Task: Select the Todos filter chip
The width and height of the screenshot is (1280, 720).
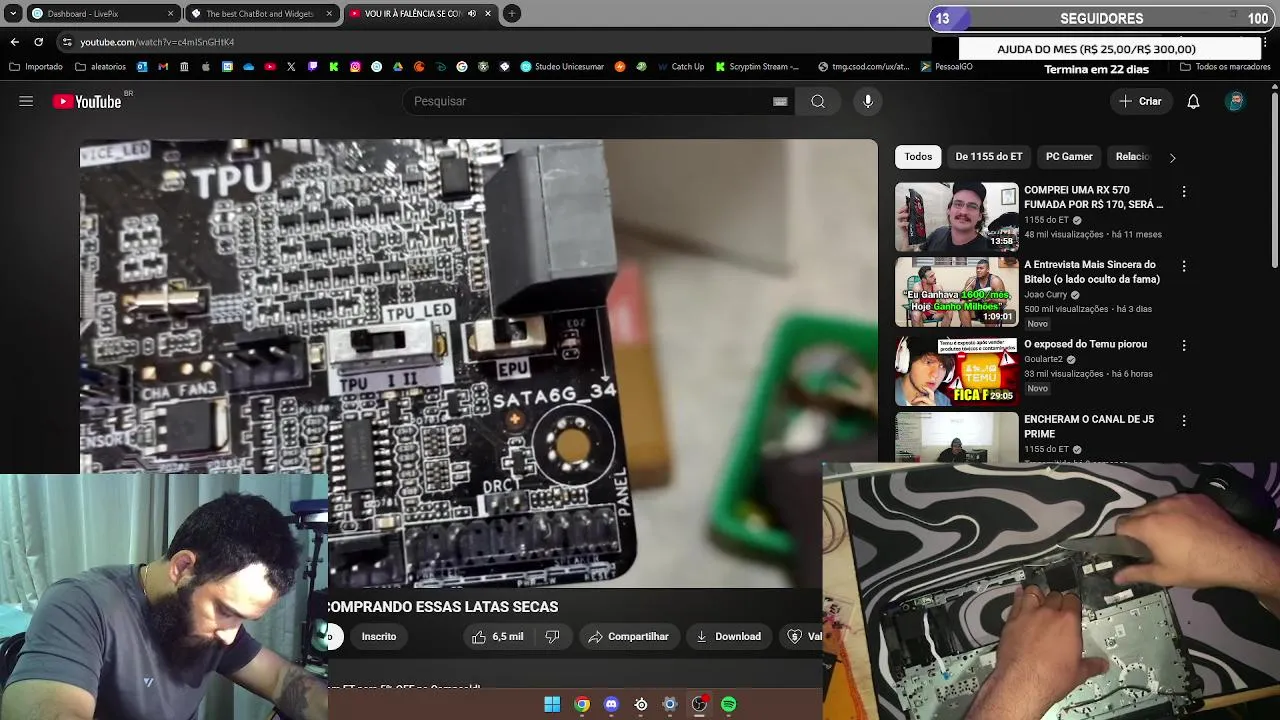Action: (918, 156)
